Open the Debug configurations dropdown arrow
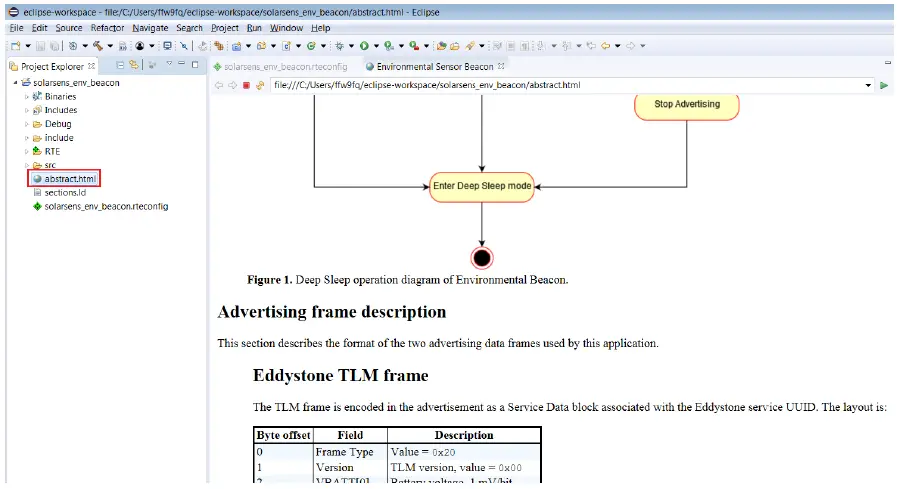Image resolution: width=897 pixels, height=489 pixels. 351,46
